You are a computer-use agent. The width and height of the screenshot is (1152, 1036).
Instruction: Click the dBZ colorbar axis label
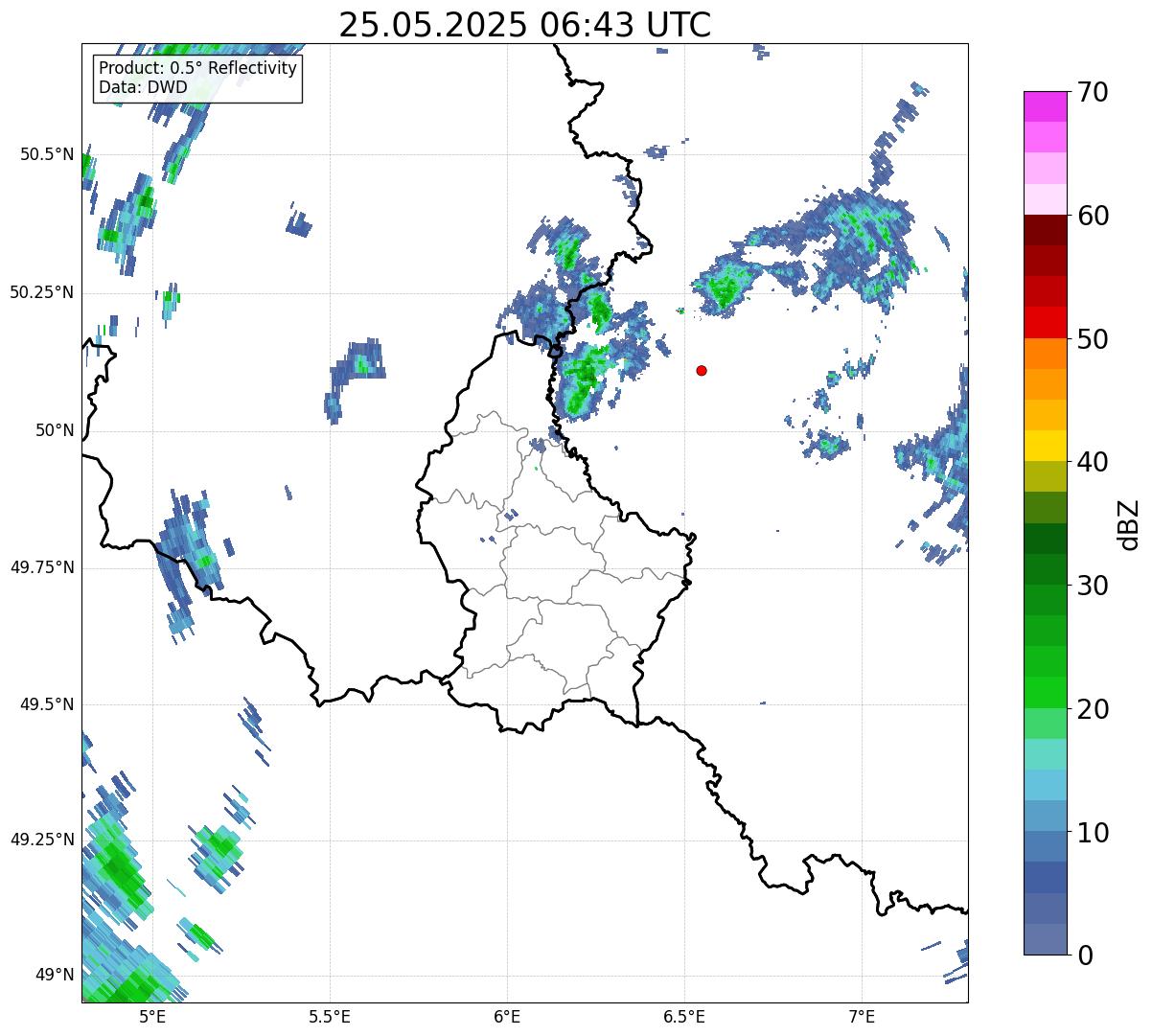tap(1129, 524)
